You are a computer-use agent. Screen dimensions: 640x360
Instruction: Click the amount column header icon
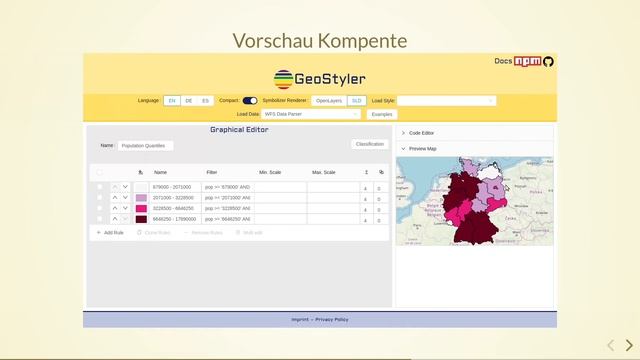(x=366, y=172)
